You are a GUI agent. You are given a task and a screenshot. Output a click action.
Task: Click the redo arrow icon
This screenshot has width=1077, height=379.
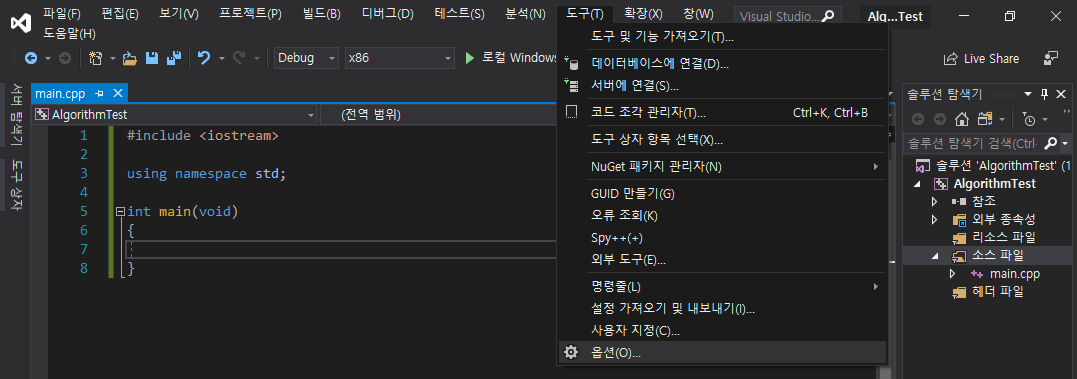pos(239,58)
